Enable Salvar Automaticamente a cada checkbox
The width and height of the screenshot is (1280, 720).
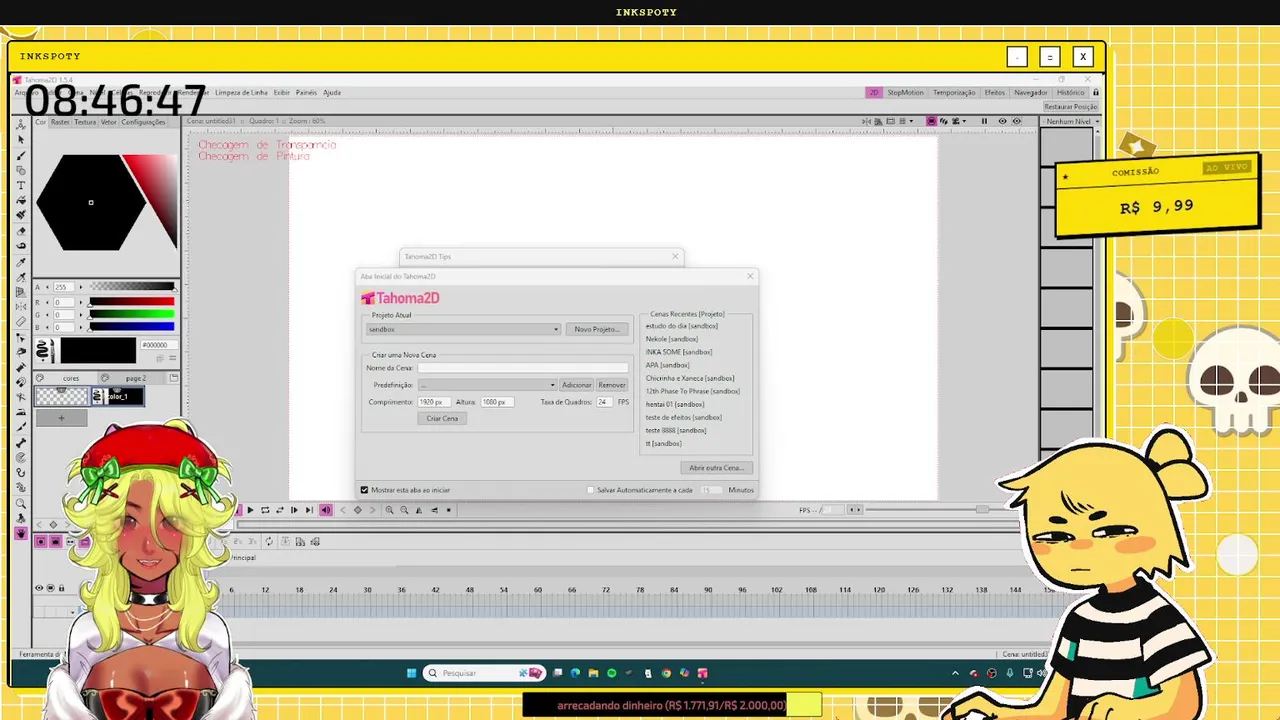pos(590,490)
